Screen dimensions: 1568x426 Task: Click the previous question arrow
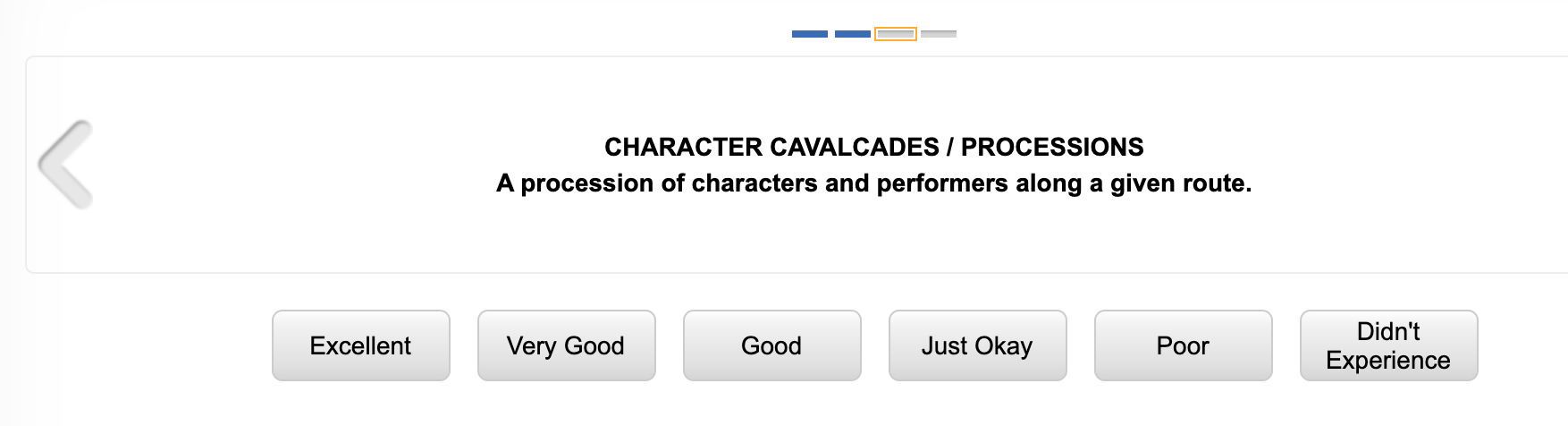coord(65,165)
